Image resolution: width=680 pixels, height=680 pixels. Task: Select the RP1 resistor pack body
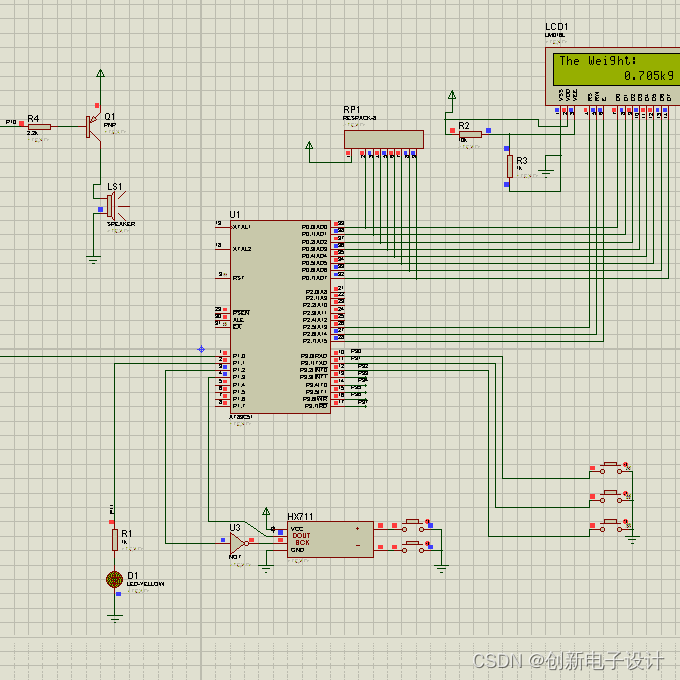tap(384, 140)
